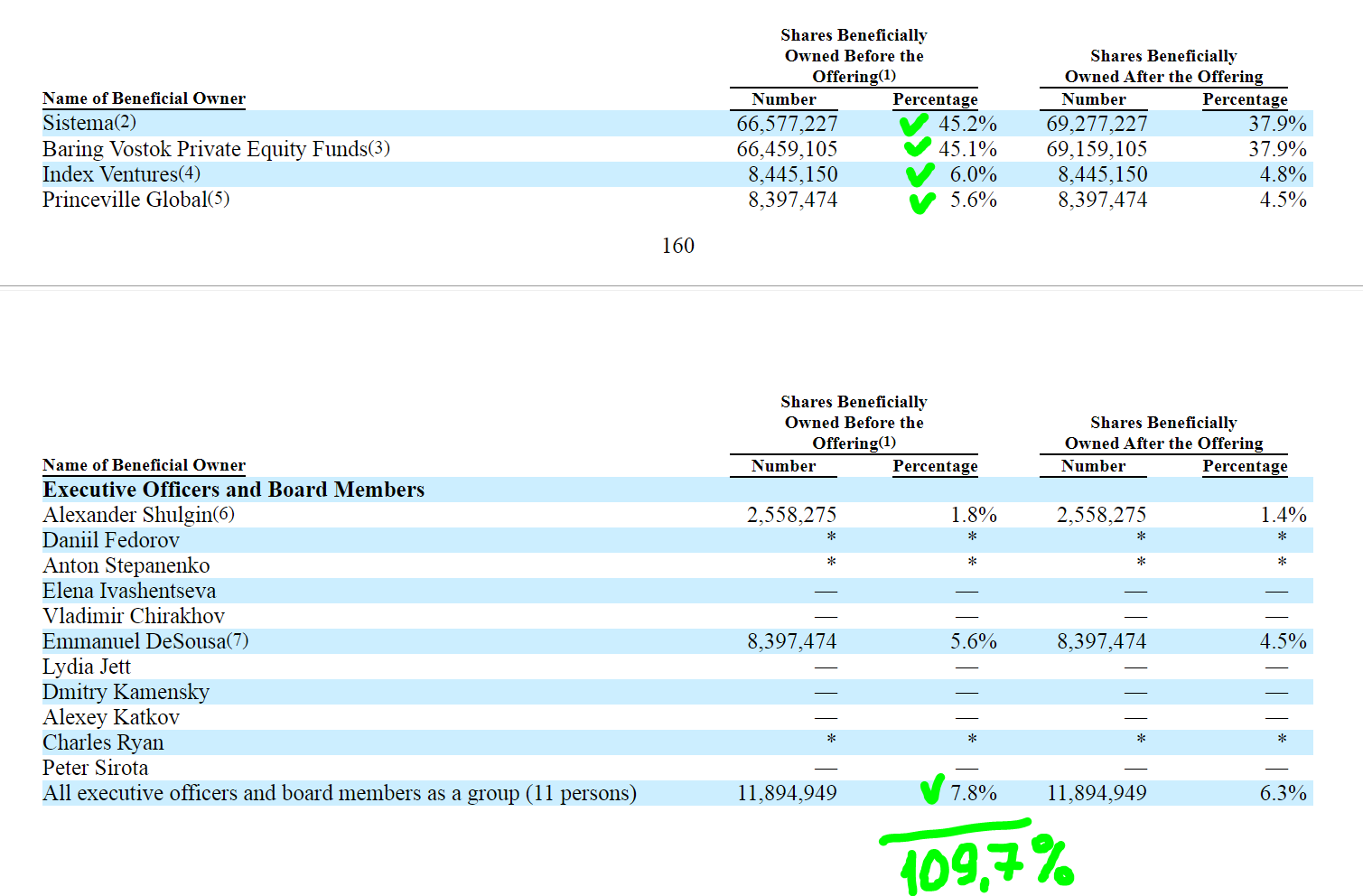Select the name Elena Ivashentseva
Image resolution: width=1363 pixels, height=896 pixels.
click(x=129, y=591)
